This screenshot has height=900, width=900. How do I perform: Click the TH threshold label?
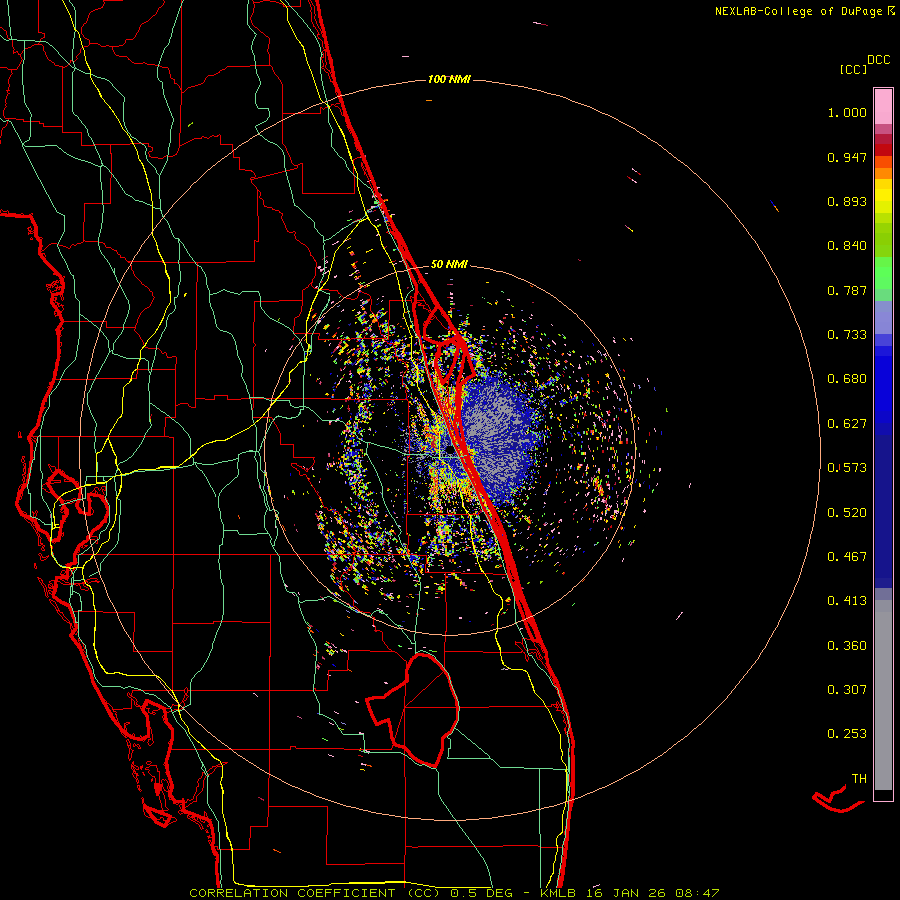(x=859, y=779)
